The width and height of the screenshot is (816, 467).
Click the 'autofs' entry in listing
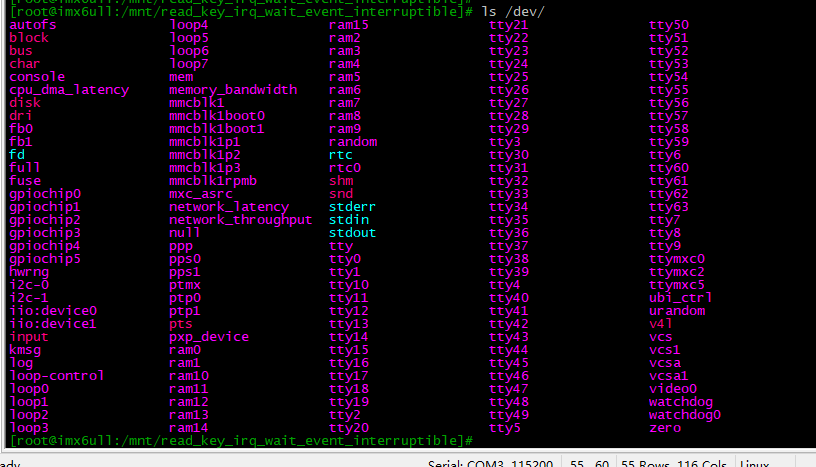33,25
